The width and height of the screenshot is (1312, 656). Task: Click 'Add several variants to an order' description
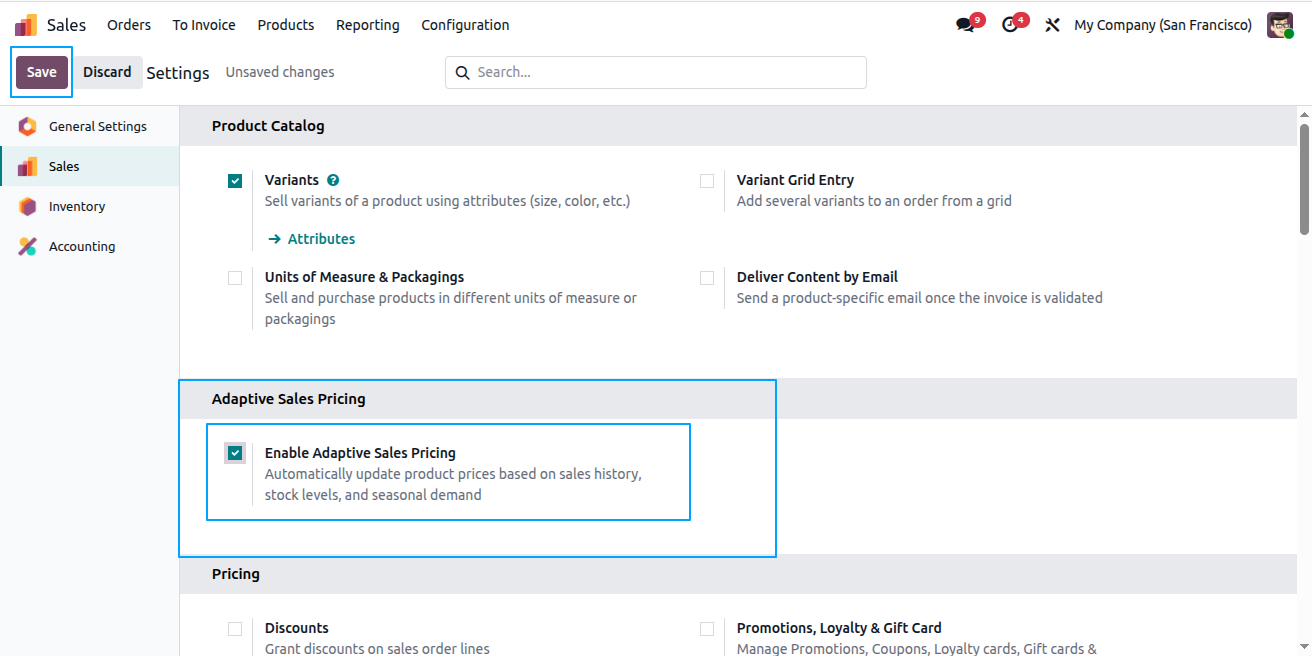(874, 201)
